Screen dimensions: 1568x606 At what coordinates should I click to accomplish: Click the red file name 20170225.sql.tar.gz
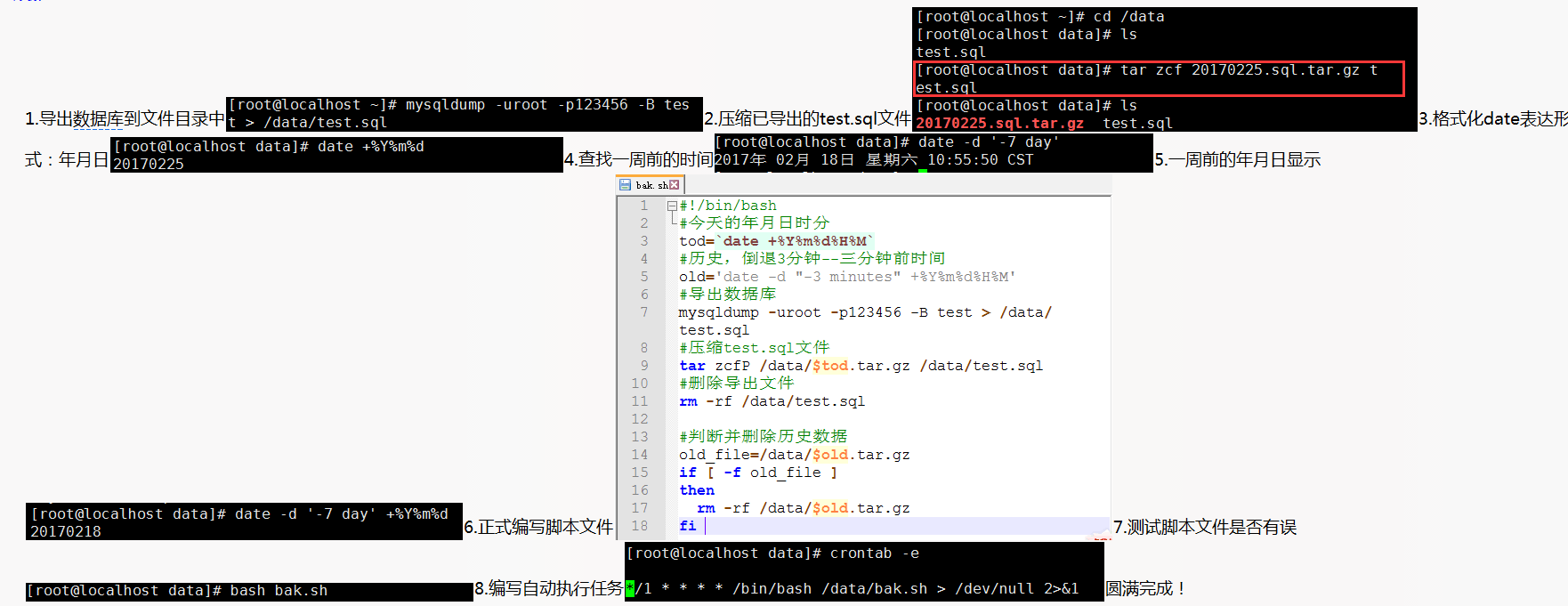click(x=1000, y=124)
